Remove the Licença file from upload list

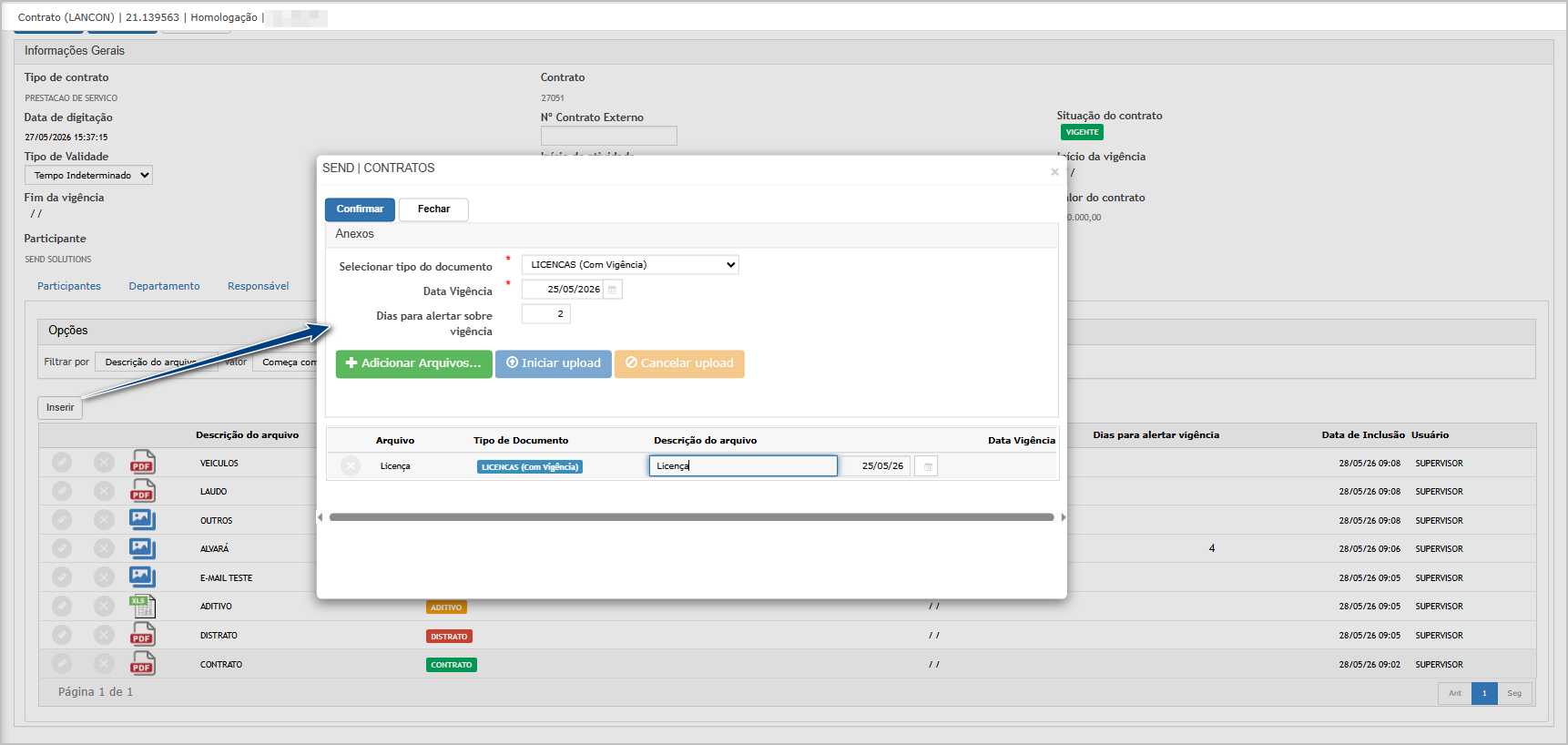click(x=351, y=466)
